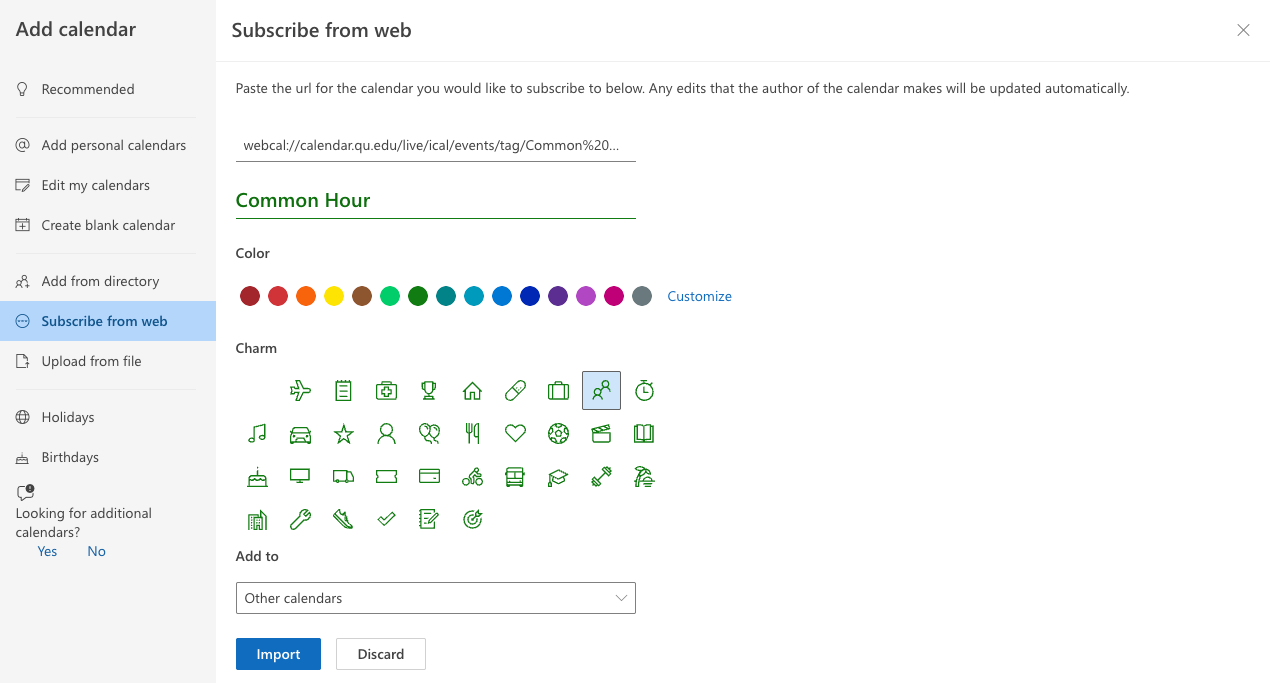Open the Customize color link
The width and height of the screenshot is (1270, 683).
point(699,296)
